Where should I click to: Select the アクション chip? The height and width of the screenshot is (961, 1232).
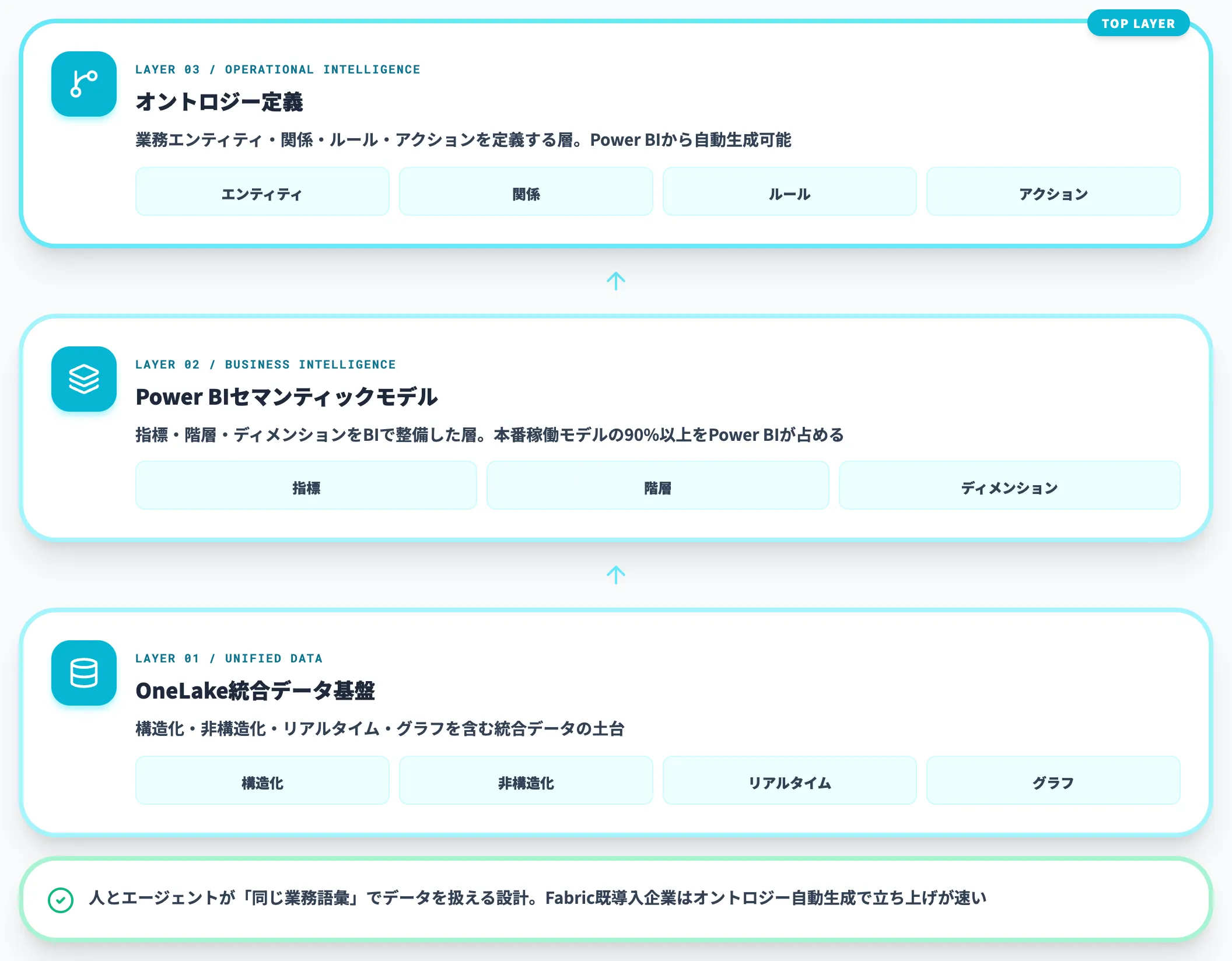[1053, 191]
